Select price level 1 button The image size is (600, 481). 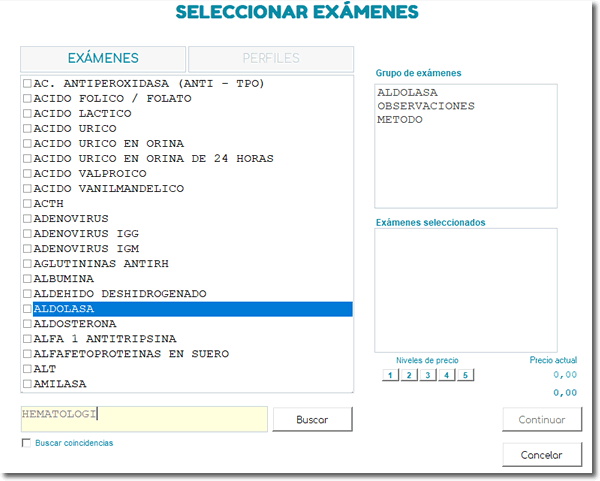(389, 375)
